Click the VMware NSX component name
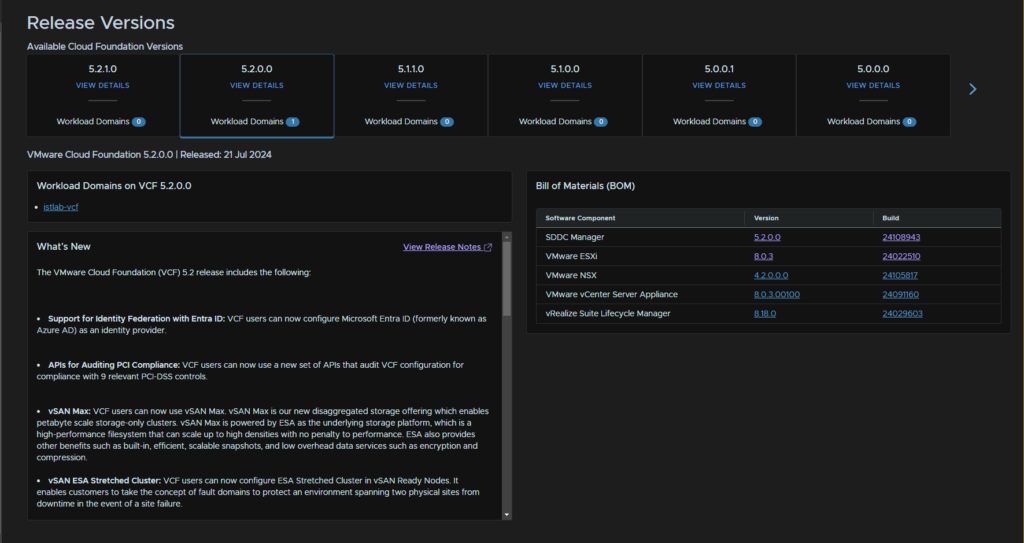 point(571,275)
